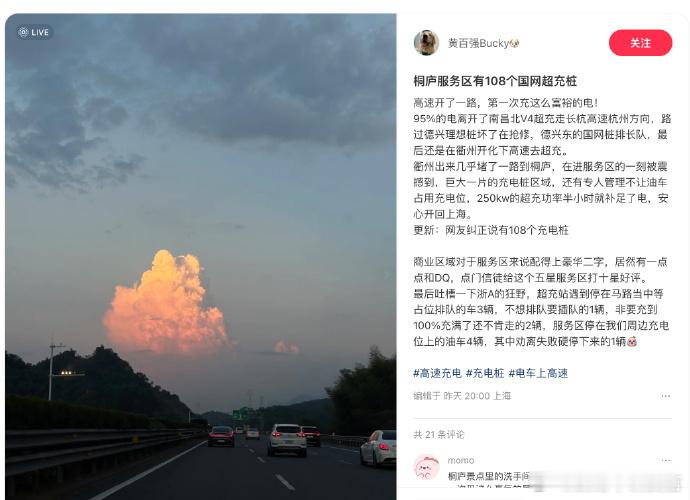Click momo's comment text about 桐庐
Image resolution: width=690 pixels, height=500 pixels.
click(489, 476)
